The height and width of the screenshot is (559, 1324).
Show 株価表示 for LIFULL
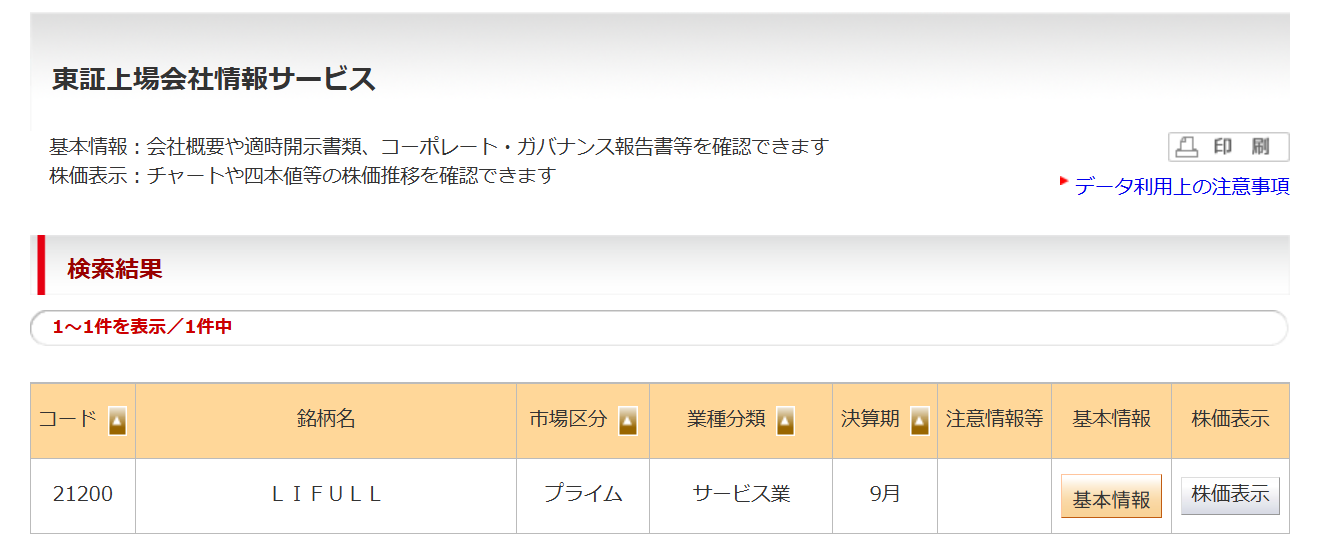pyautogui.click(x=1230, y=495)
